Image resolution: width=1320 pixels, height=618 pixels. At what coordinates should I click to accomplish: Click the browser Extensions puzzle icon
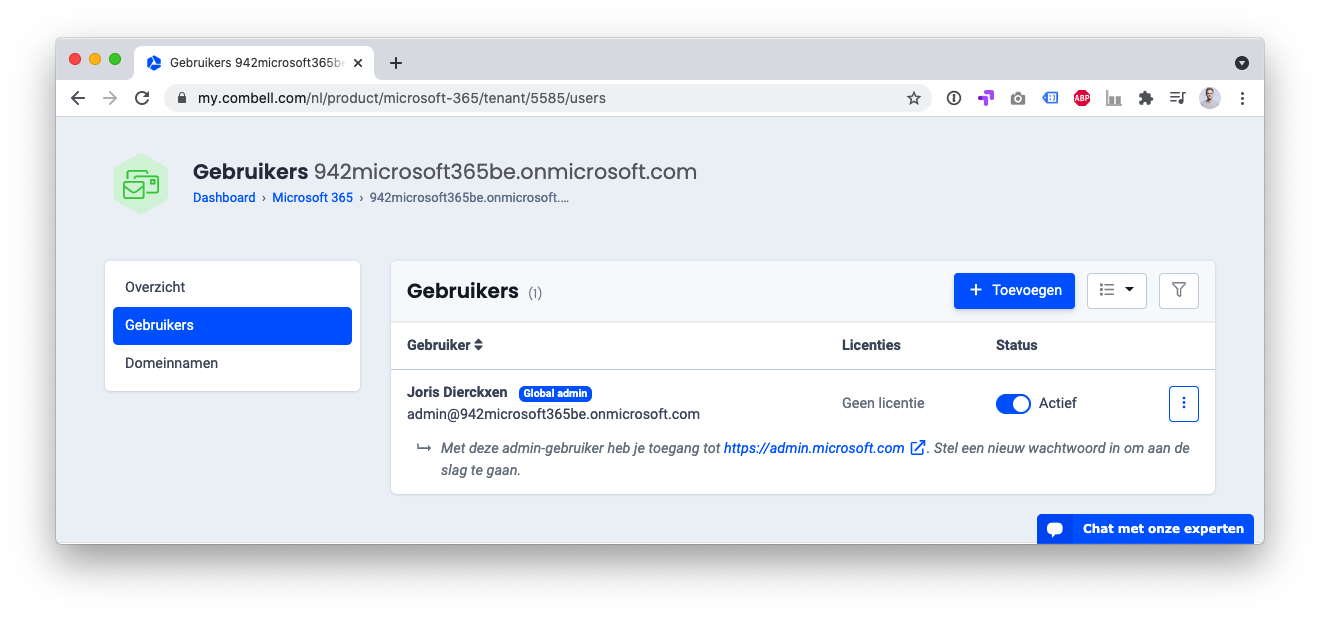pyautogui.click(x=1146, y=98)
